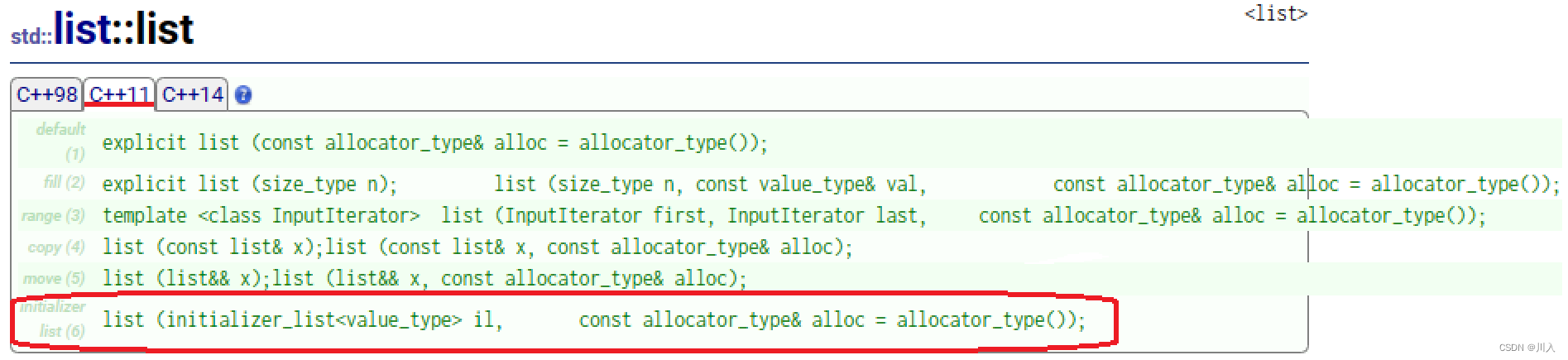Image resolution: width=1568 pixels, height=360 pixels.
Task: Select the C++11 tab
Action: click(120, 94)
